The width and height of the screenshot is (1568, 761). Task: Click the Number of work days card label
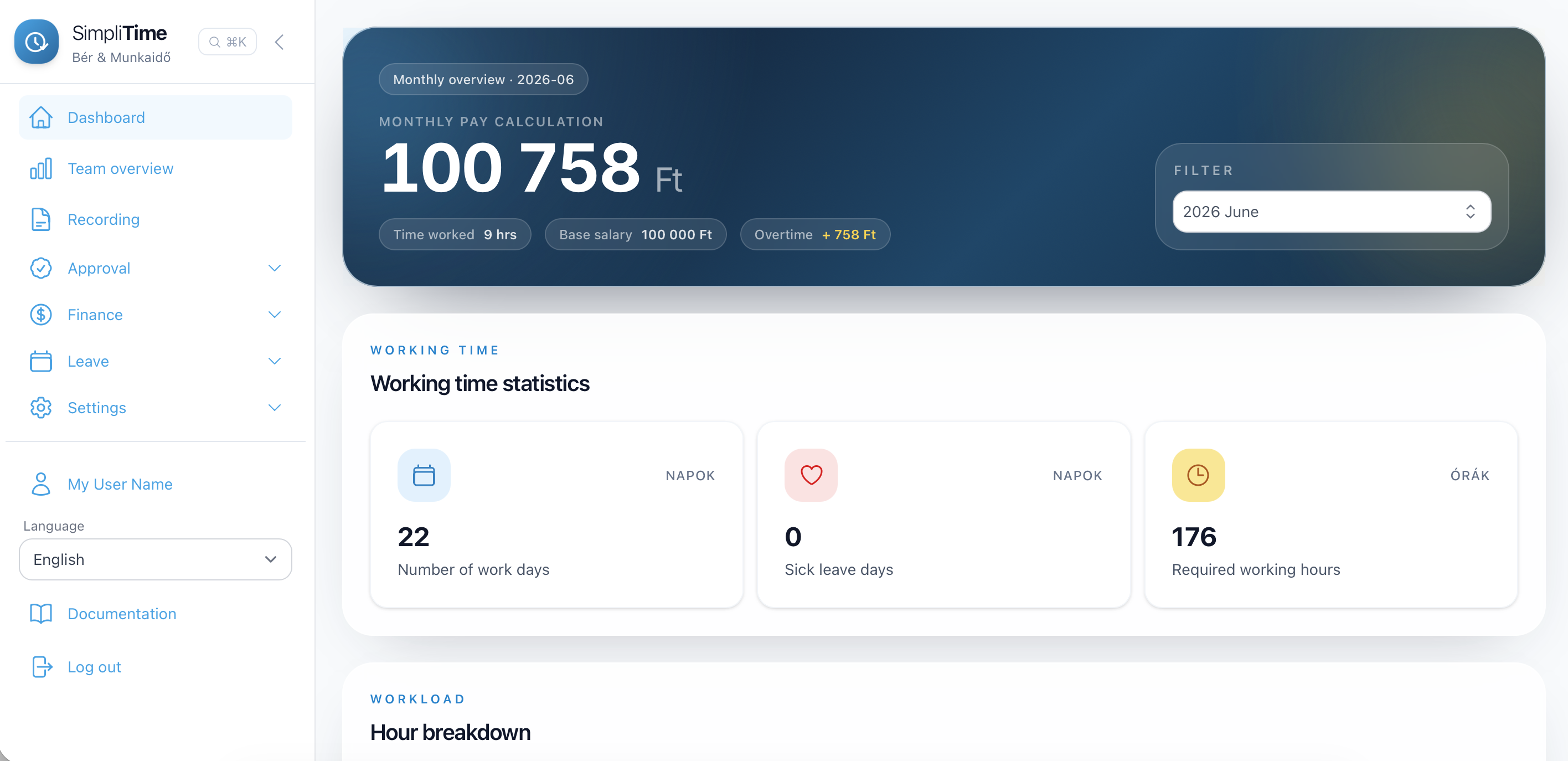(x=473, y=569)
